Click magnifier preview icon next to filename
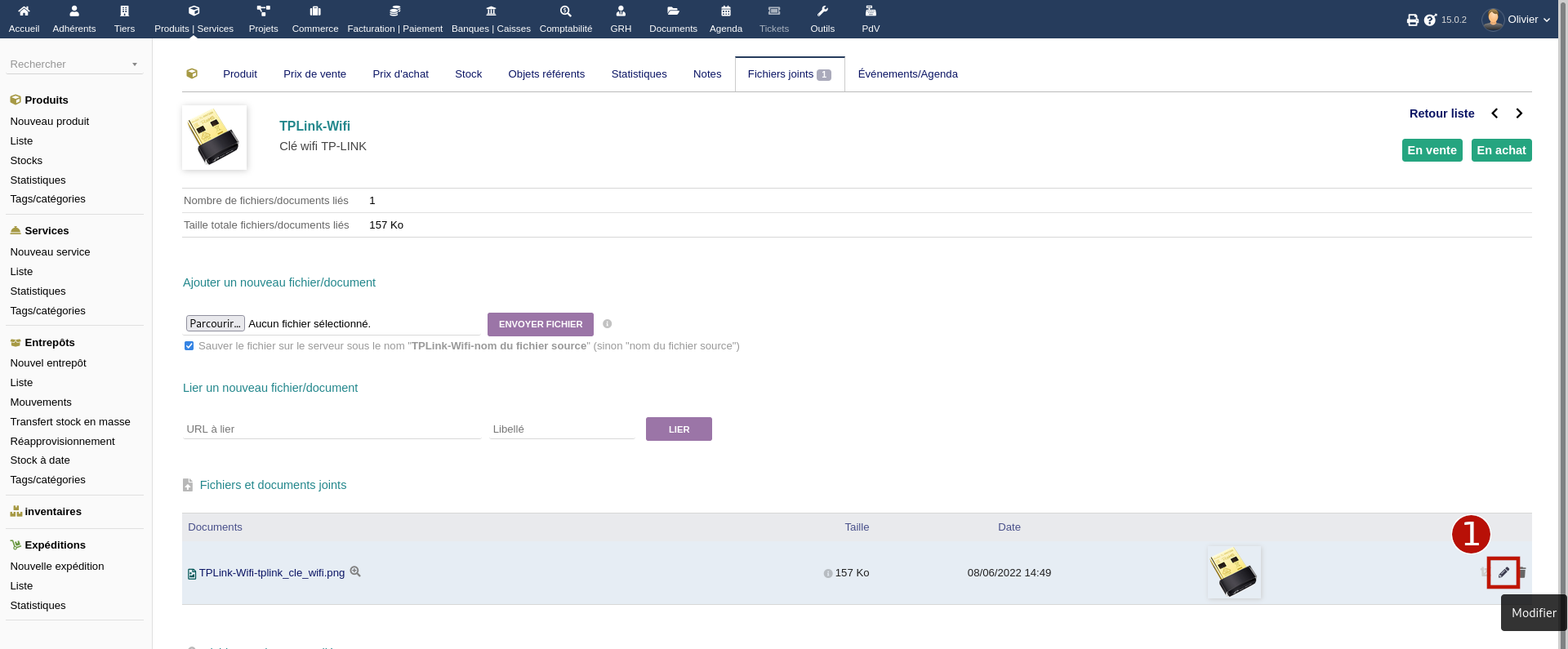This screenshot has height=649, width=1568. (x=355, y=571)
